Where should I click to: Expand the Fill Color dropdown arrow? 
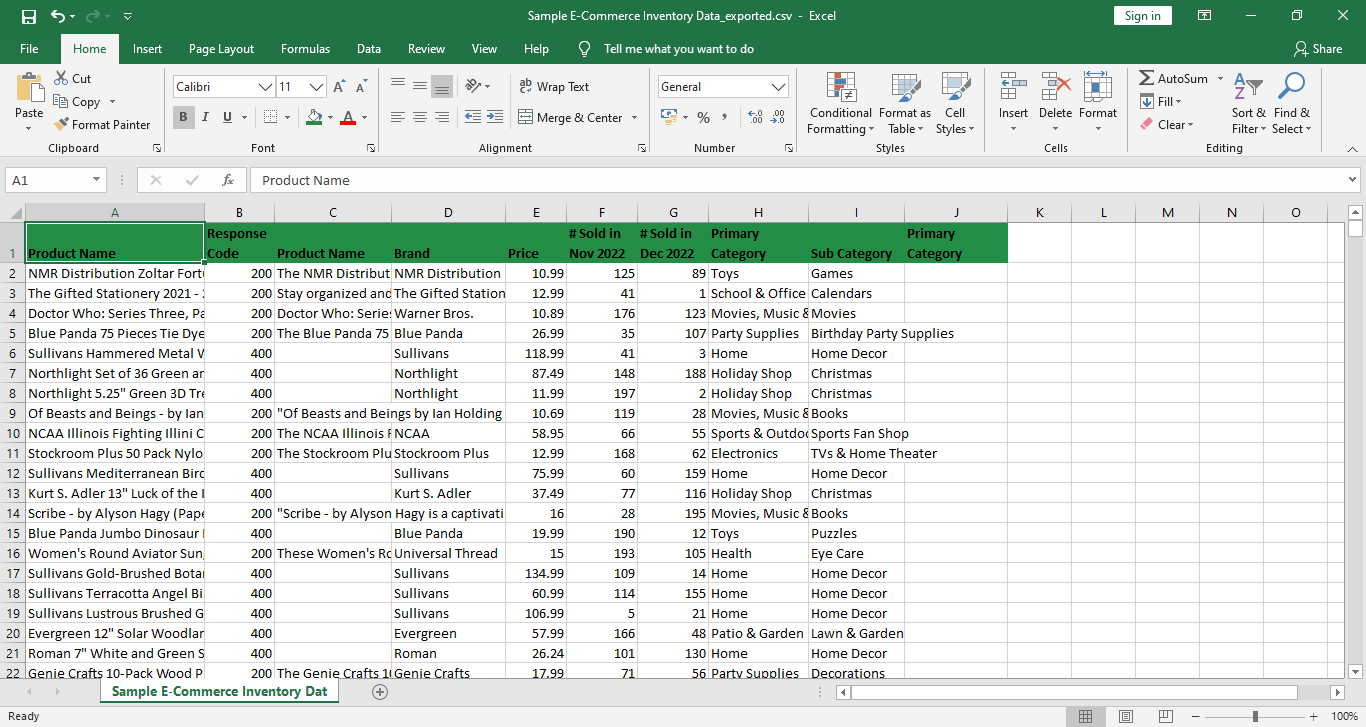tap(330, 117)
